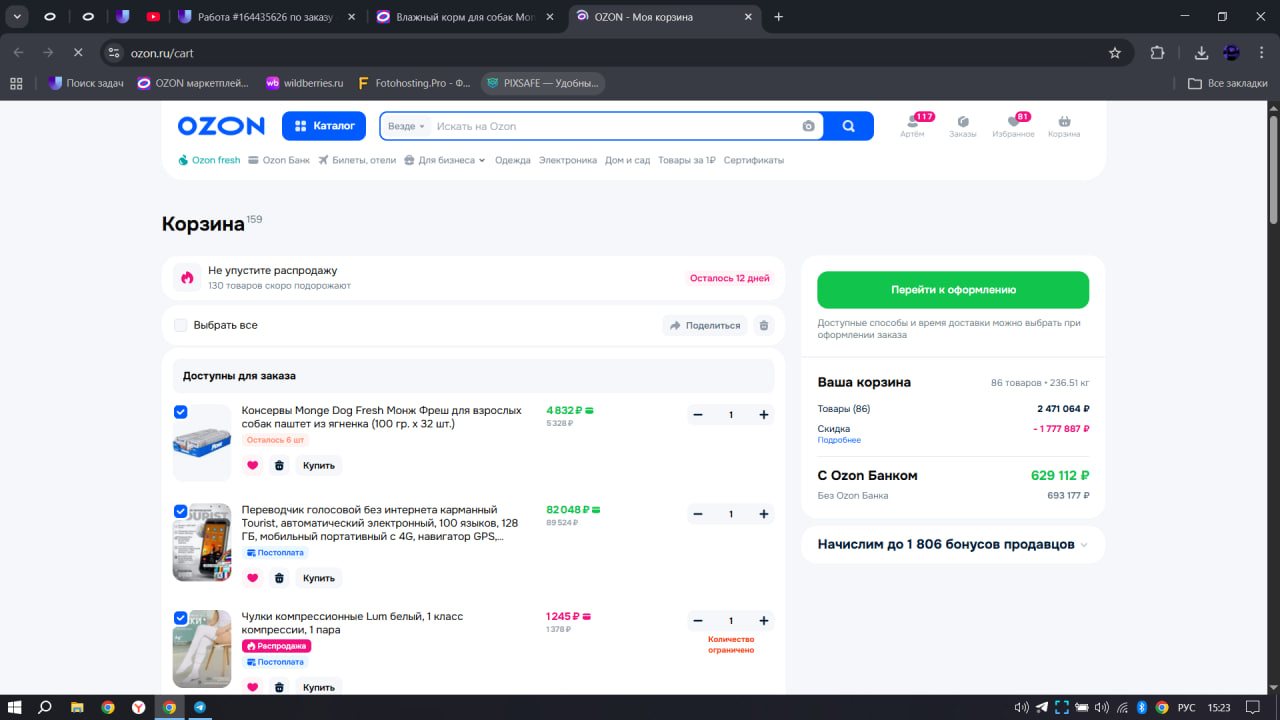Open the browser downloads icon
The image size is (1280, 720).
(1201, 53)
